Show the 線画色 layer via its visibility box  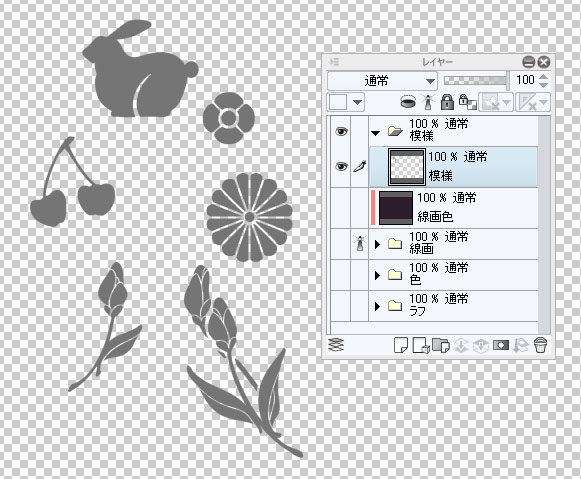(x=341, y=208)
